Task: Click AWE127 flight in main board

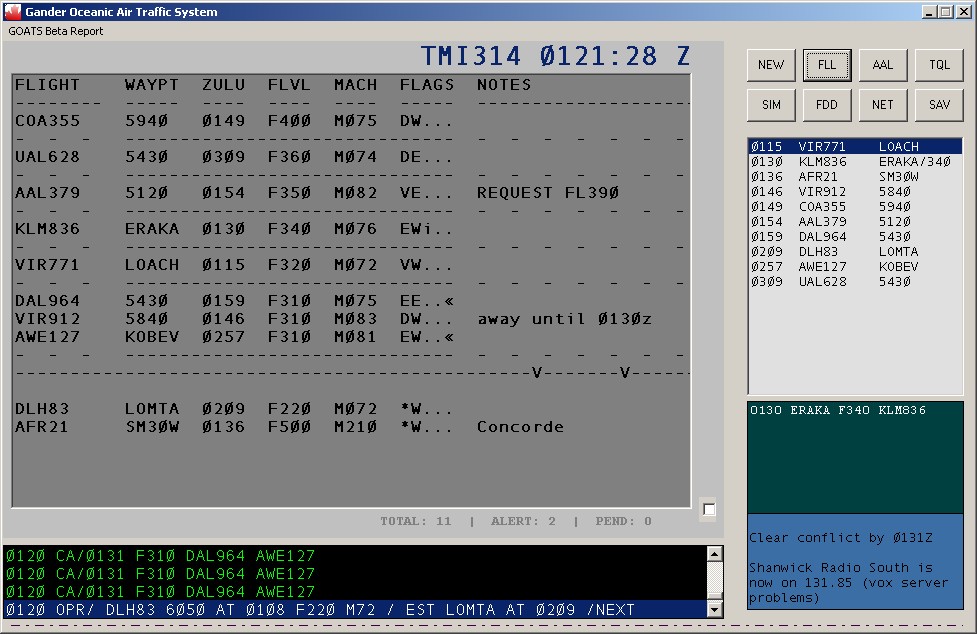Action: tap(47, 337)
